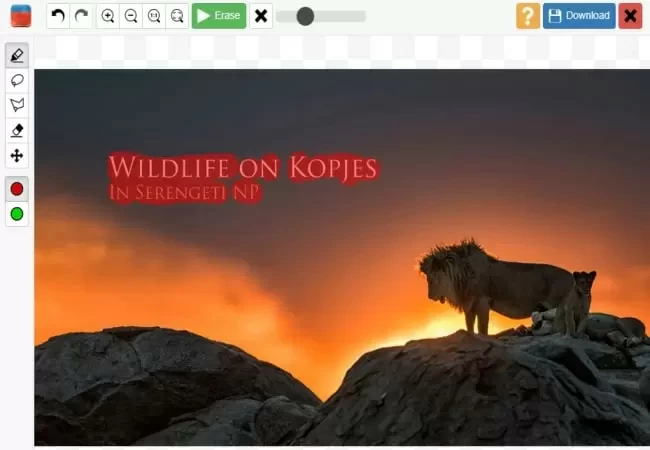650x450 pixels.
Task: Adjust the brush size slider
Action: tap(306, 16)
